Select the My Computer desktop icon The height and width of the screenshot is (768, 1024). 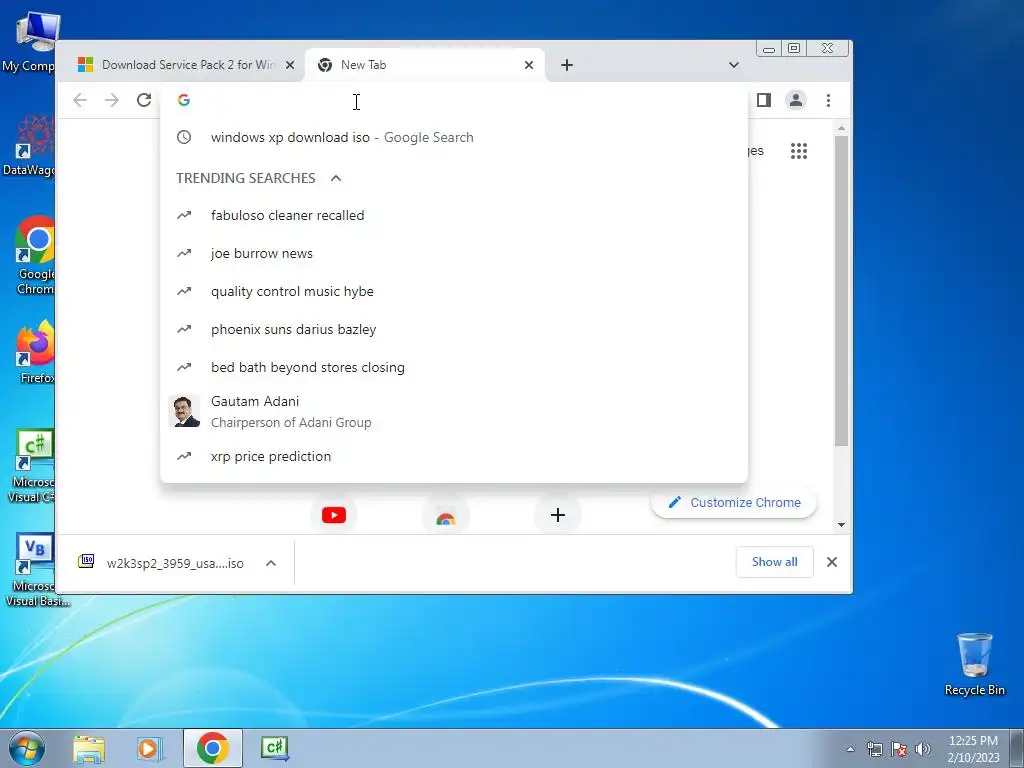[x=30, y=42]
